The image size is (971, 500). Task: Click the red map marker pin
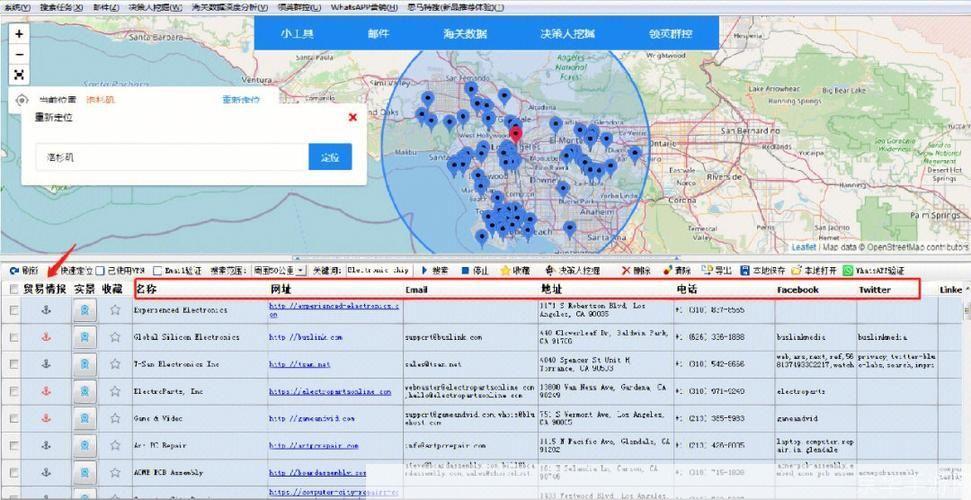point(515,133)
